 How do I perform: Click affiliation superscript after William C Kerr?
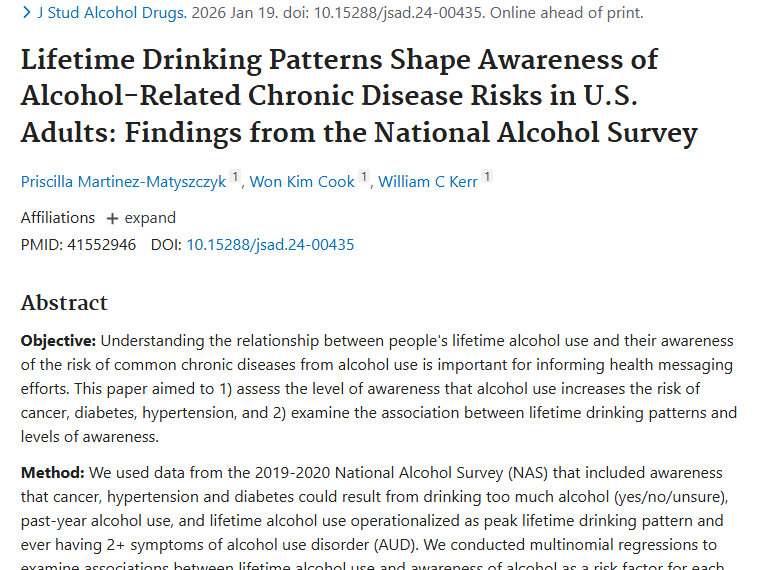(487, 178)
